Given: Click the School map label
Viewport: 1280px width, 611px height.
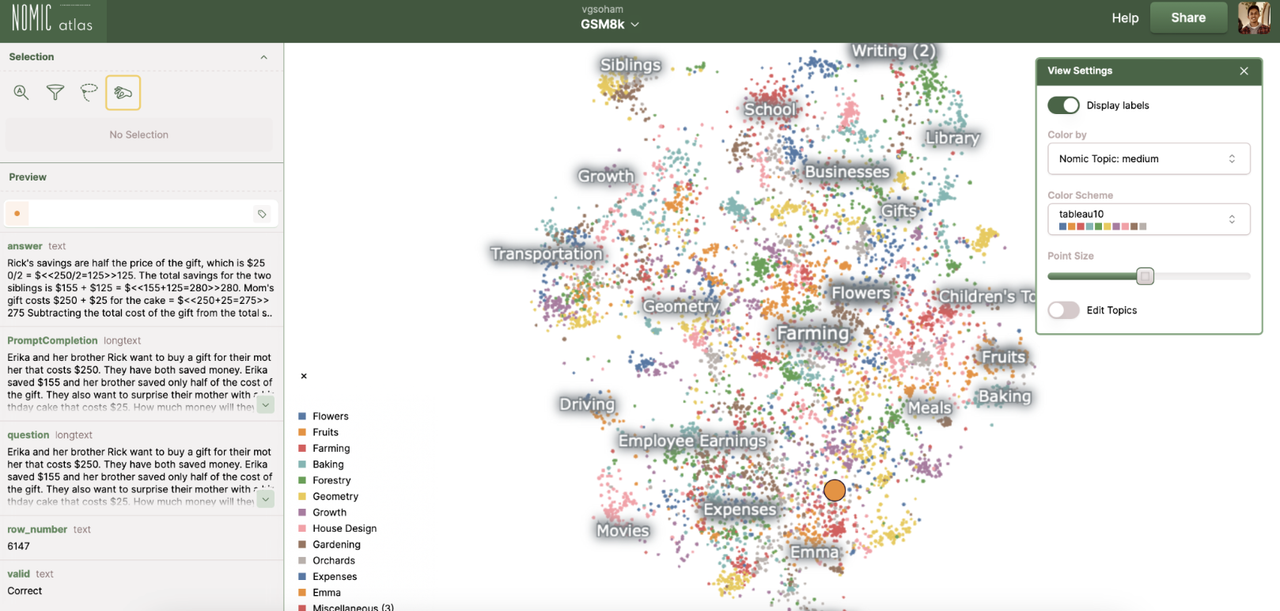Looking at the screenshot, I should click(770, 110).
